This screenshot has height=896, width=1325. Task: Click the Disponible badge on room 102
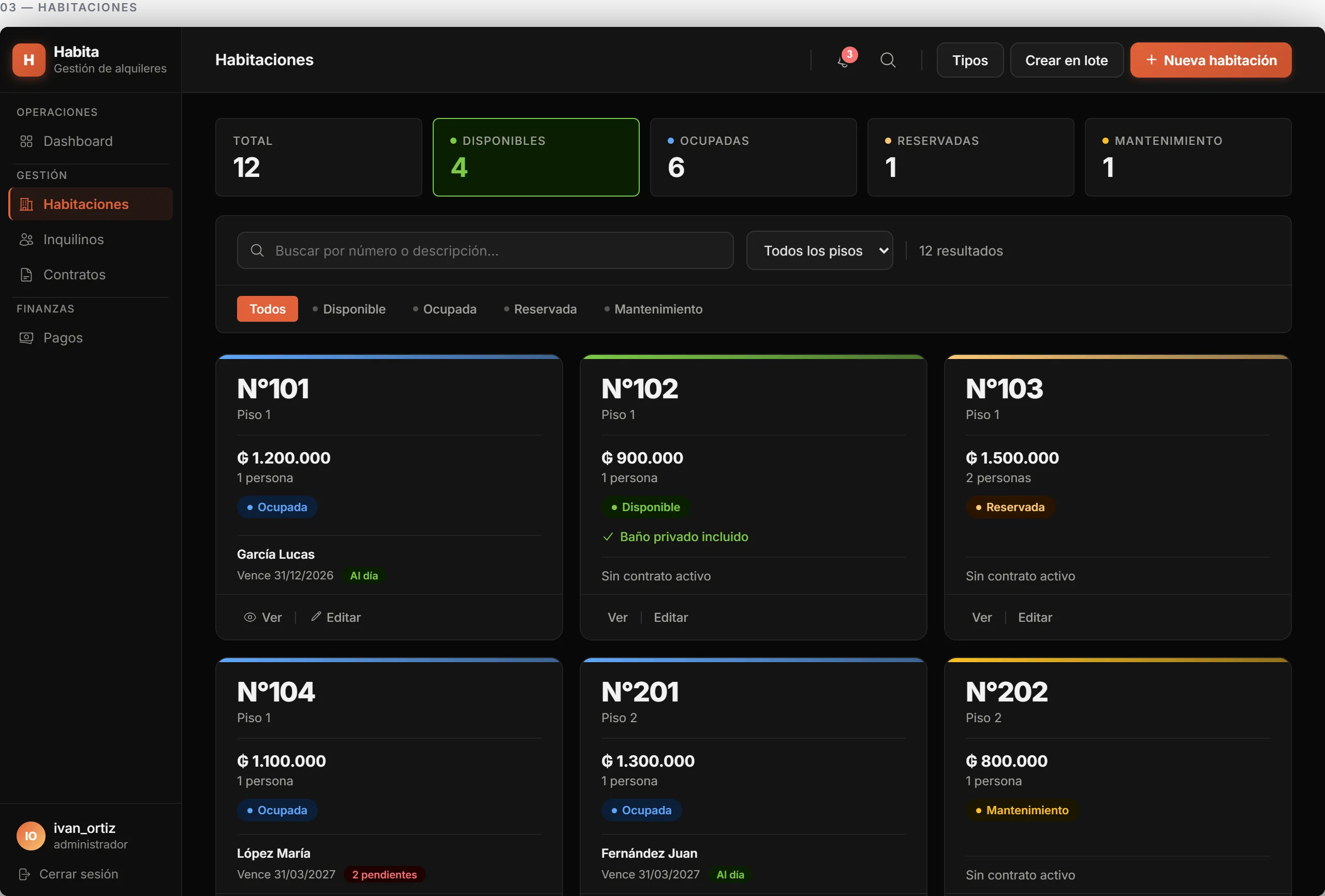click(x=645, y=507)
